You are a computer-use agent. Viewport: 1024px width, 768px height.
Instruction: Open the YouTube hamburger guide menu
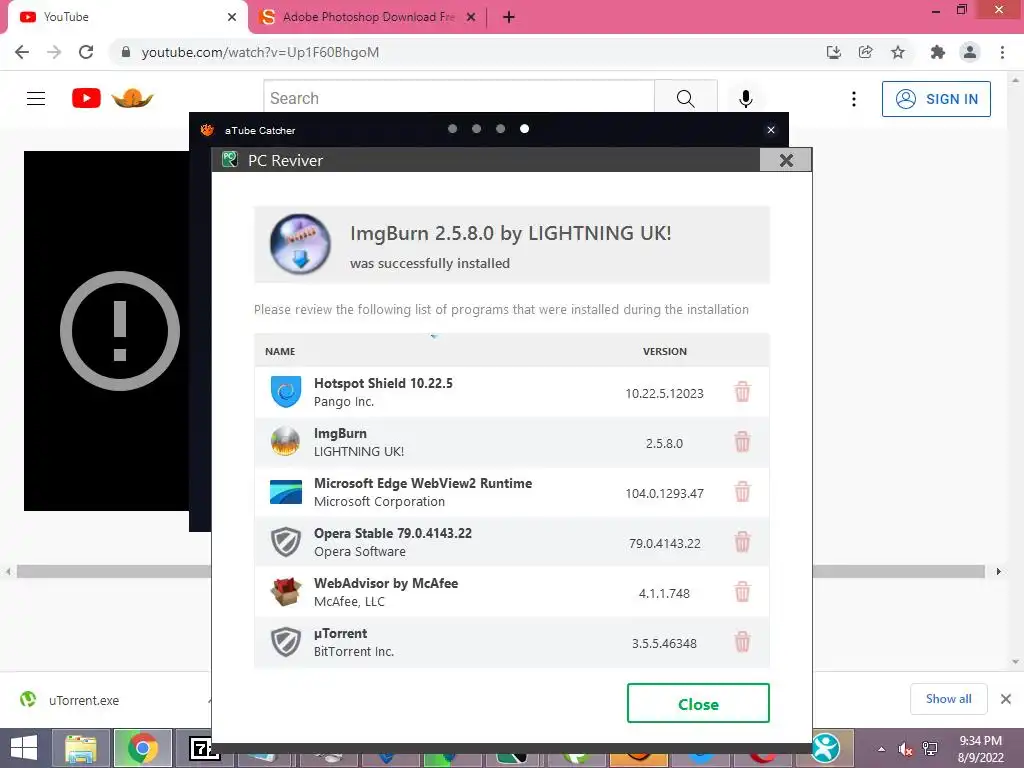click(36, 99)
